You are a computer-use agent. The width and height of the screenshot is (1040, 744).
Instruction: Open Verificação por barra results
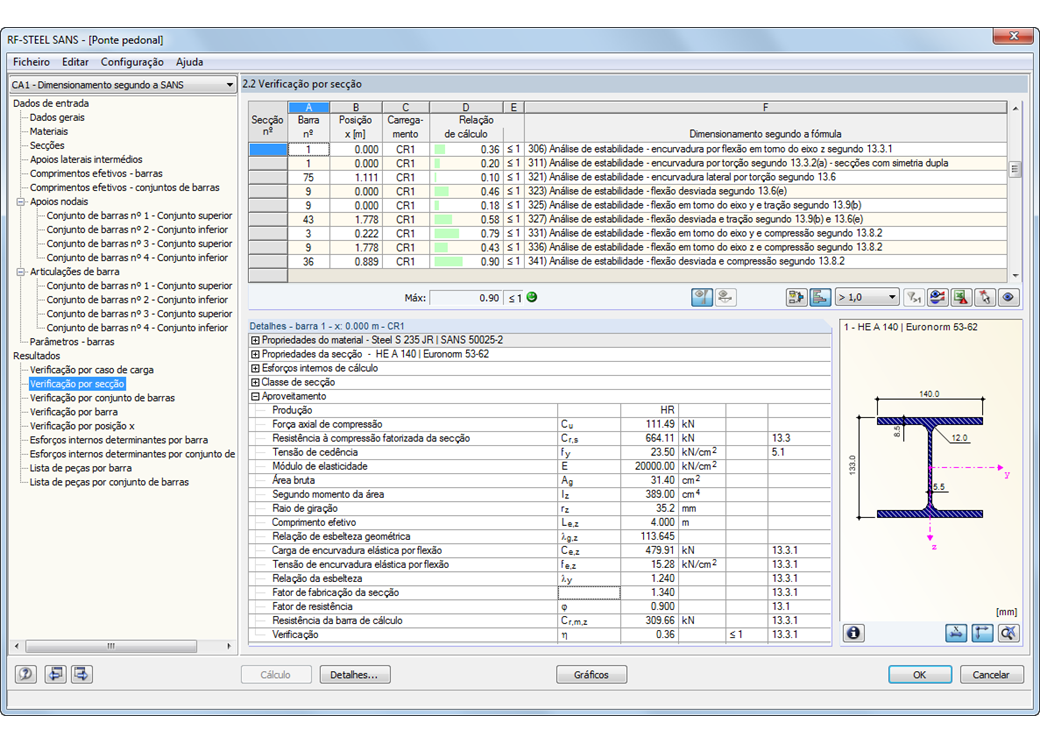click(x=73, y=412)
